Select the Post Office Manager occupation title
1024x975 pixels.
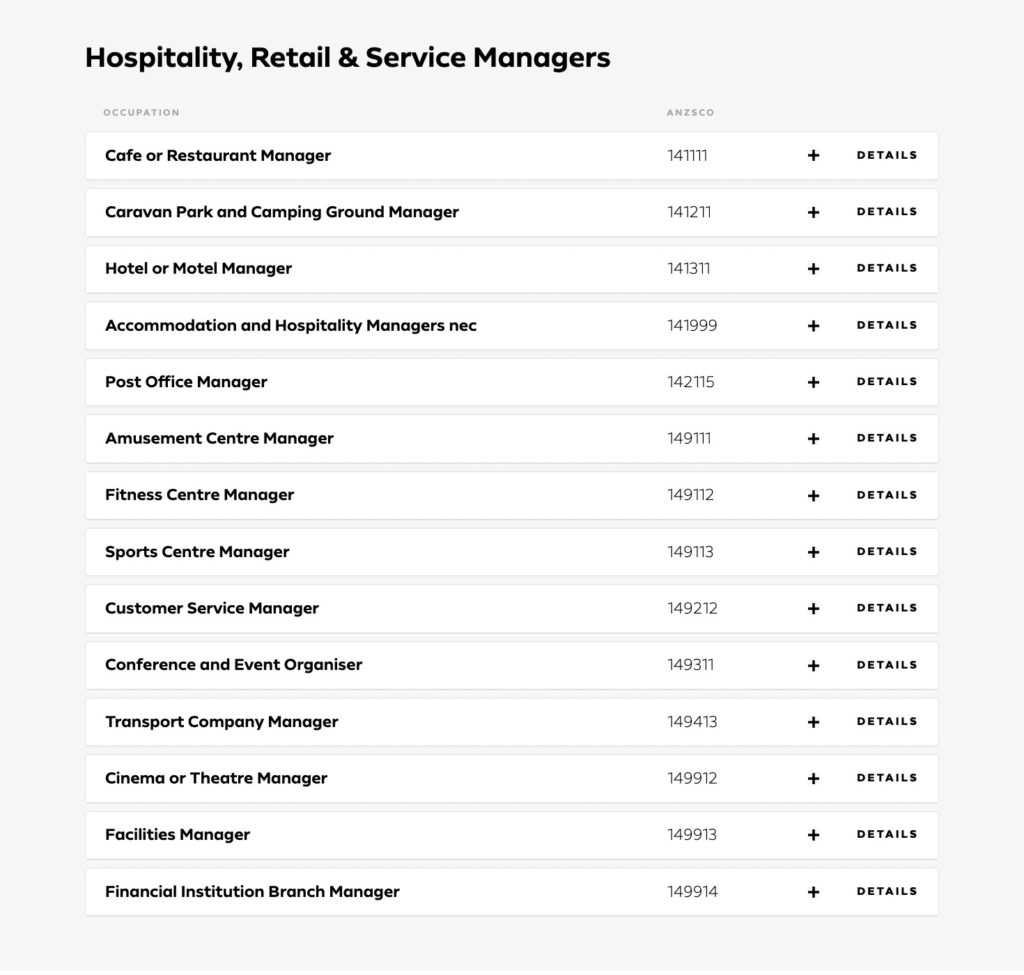pyautogui.click(x=186, y=382)
